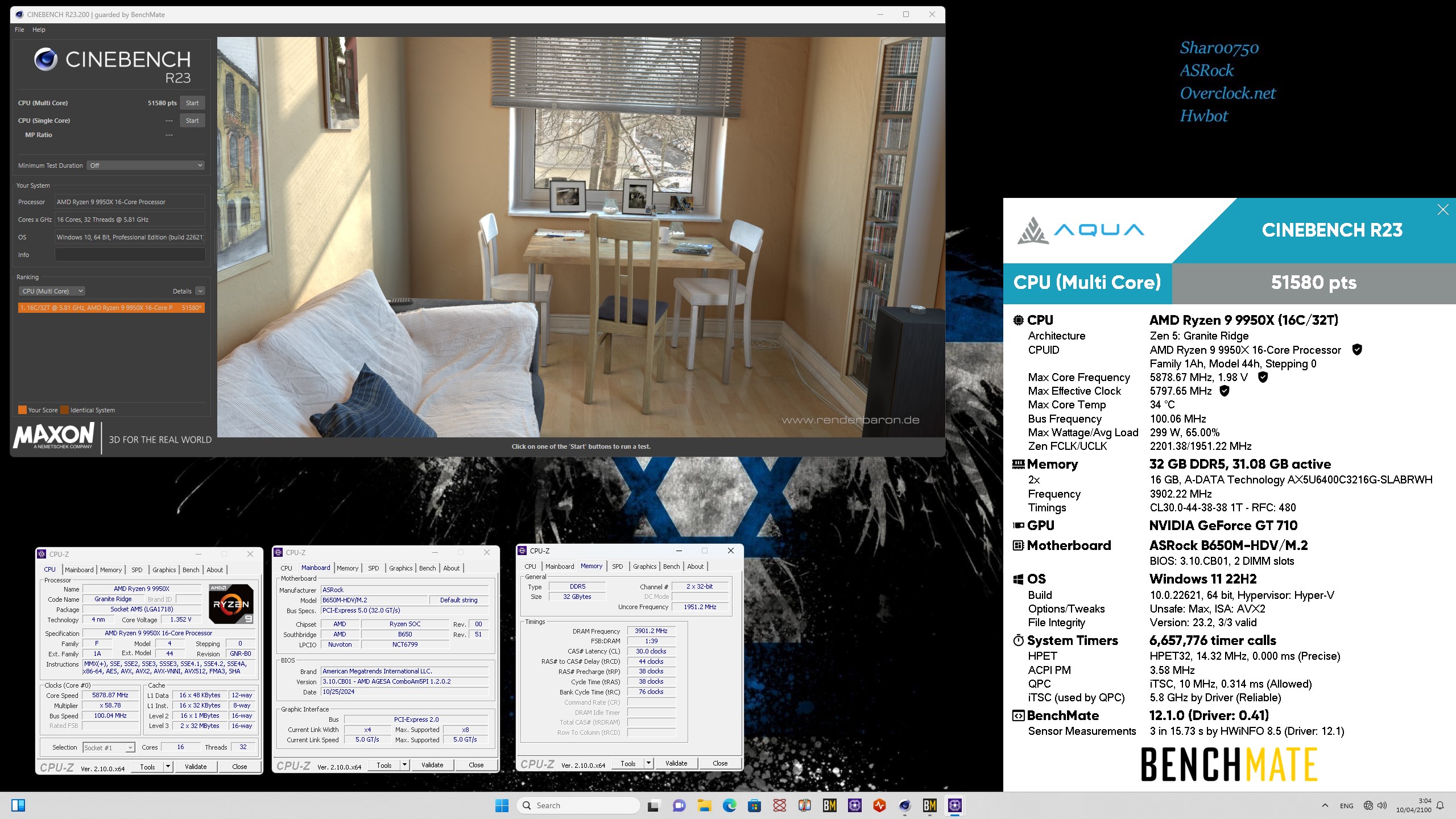Open the Widgets icon at taskbar left edge
The image size is (1456, 819).
coord(18,805)
